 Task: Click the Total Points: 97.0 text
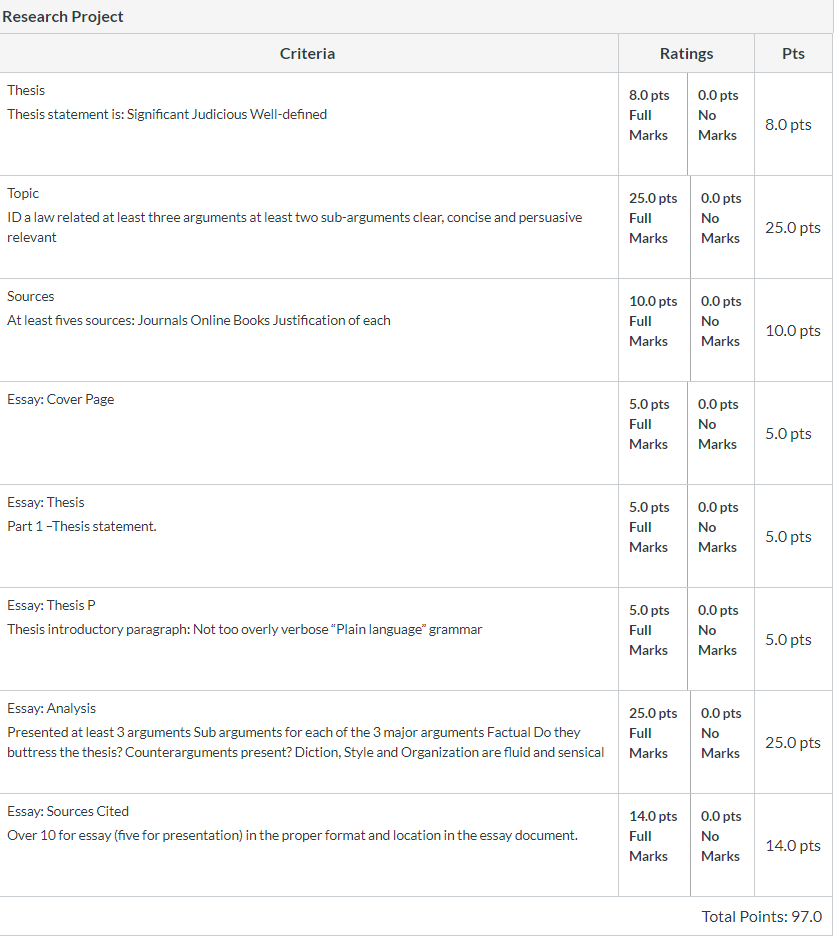click(762, 917)
